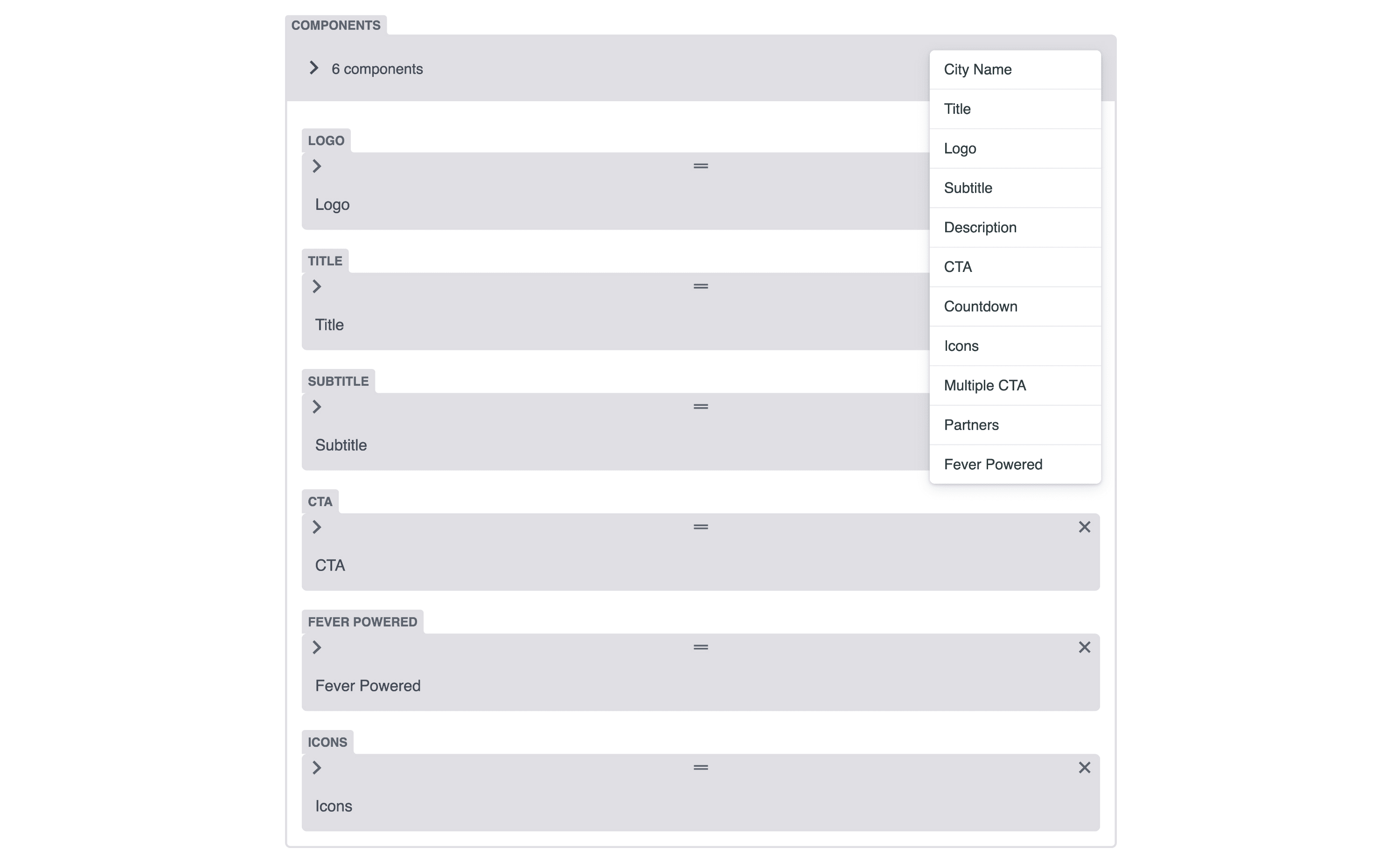Click the Subtitle component reorder handle
This screenshot has height=862, width=1400.
click(x=701, y=406)
